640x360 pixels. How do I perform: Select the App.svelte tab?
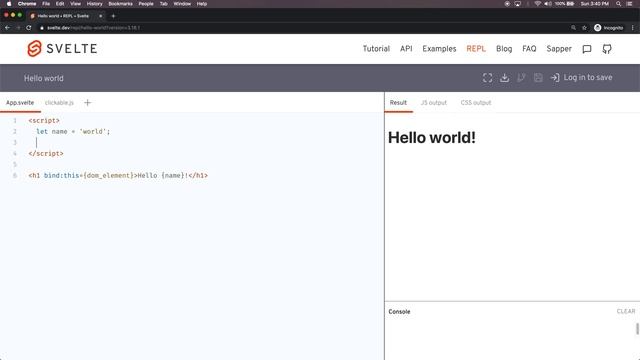click(20, 102)
